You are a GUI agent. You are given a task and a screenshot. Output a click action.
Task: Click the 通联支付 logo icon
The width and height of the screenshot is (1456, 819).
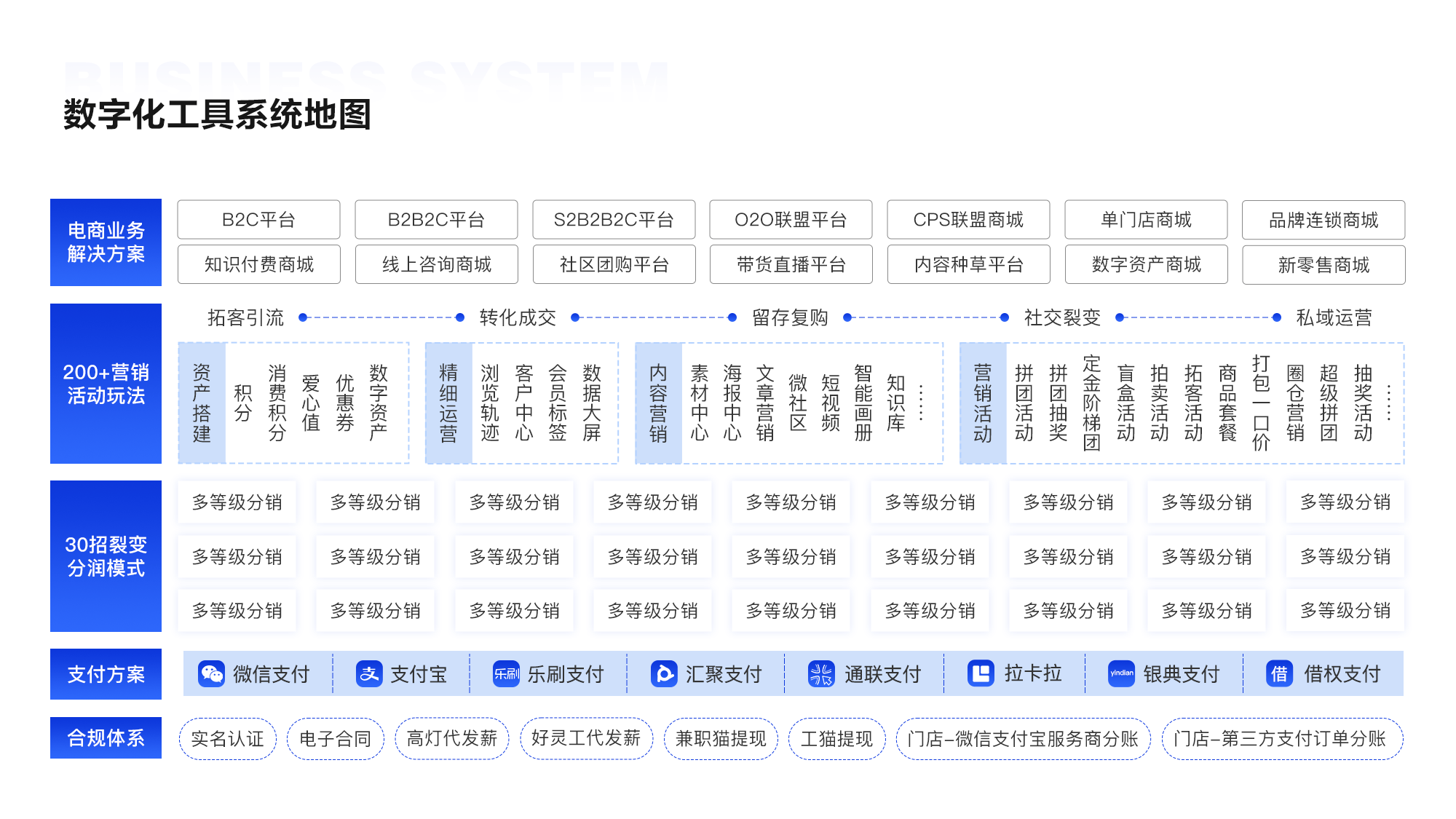pos(821,674)
